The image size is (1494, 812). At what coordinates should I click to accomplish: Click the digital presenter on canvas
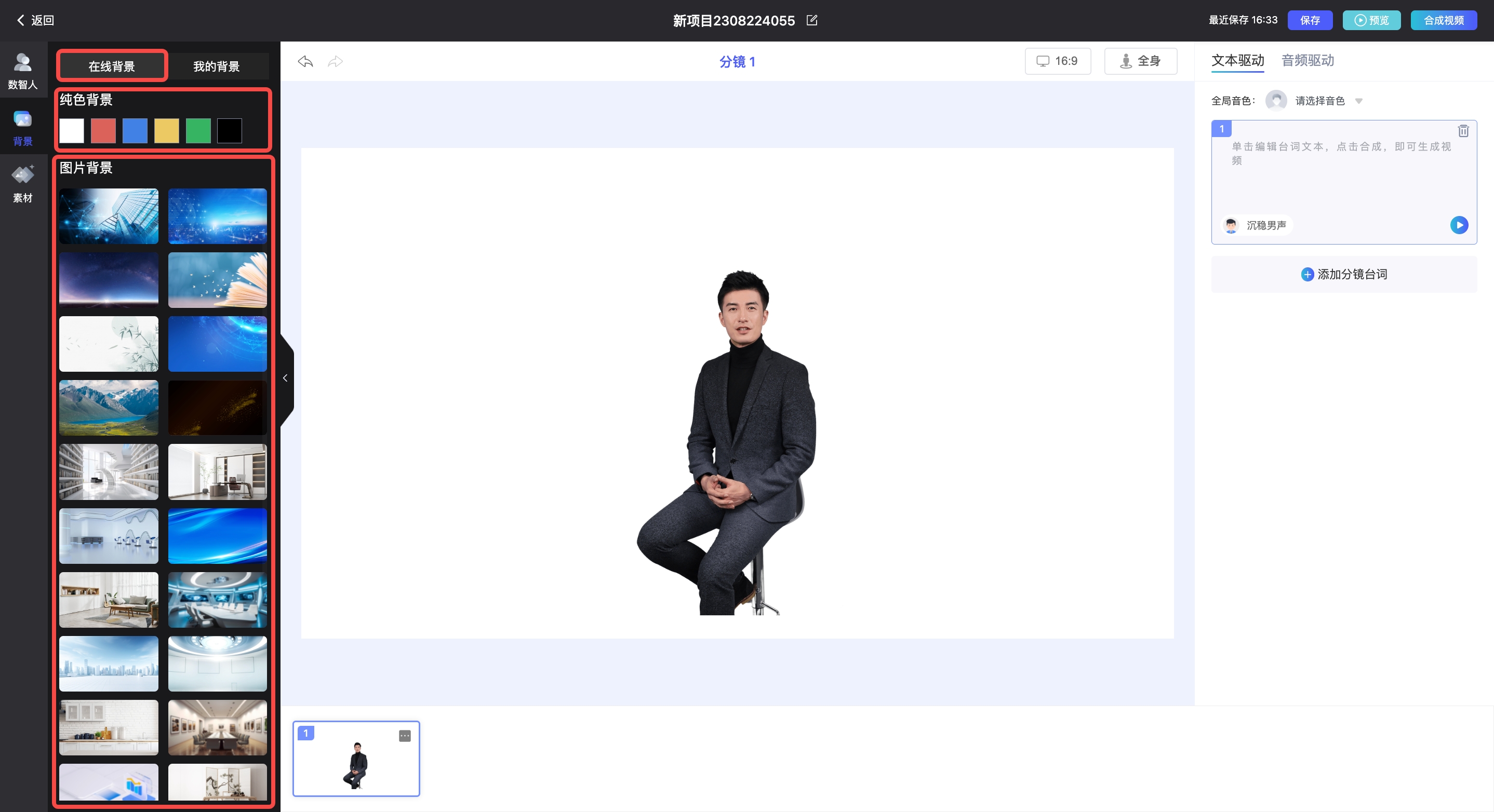click(x=727, y=442)
